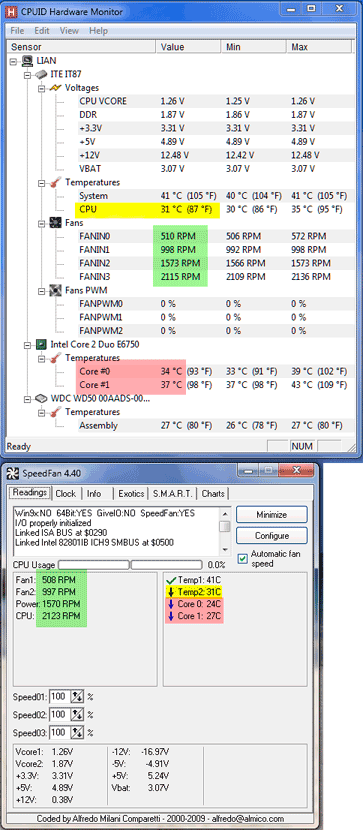363x830 pixels.
Task: Toggle the Automatic fan speed checkbox
Action: coord(242,558)
